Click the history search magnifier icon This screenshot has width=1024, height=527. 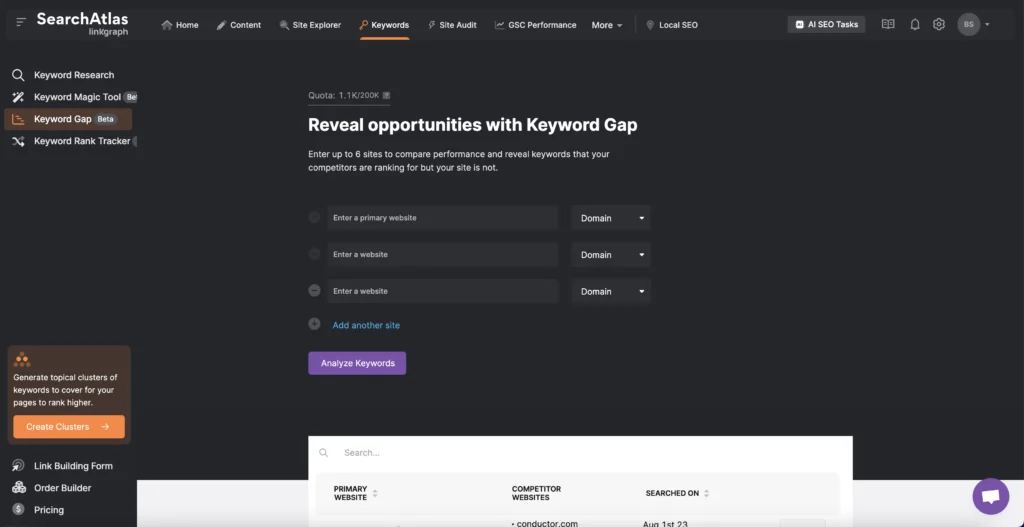tap(324, 453)
